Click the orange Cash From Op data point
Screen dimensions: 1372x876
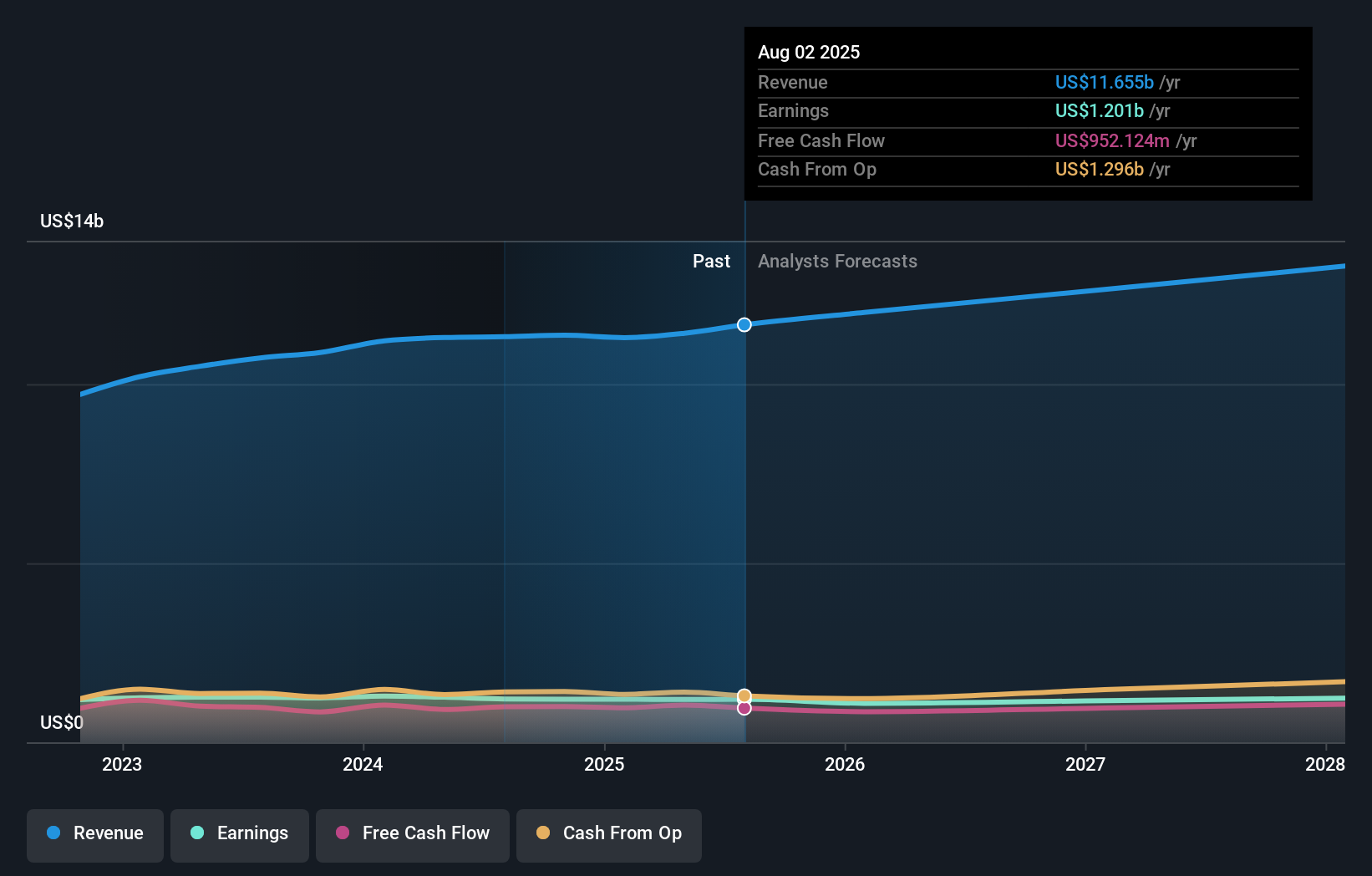tap(744, 695)
